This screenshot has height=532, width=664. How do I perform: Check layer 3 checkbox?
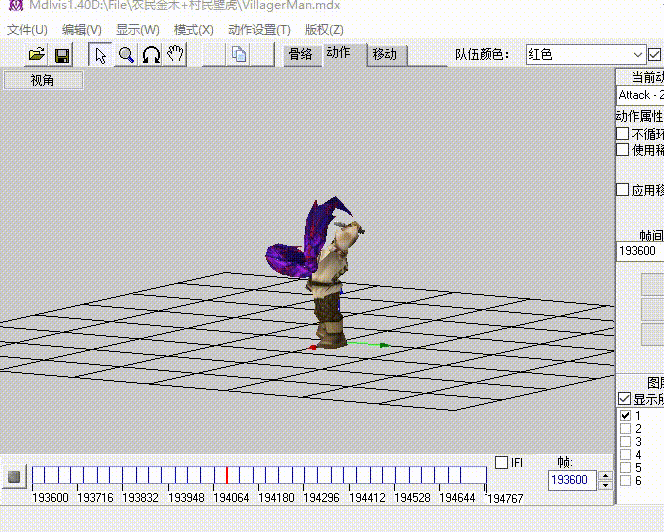coord(625,441)
